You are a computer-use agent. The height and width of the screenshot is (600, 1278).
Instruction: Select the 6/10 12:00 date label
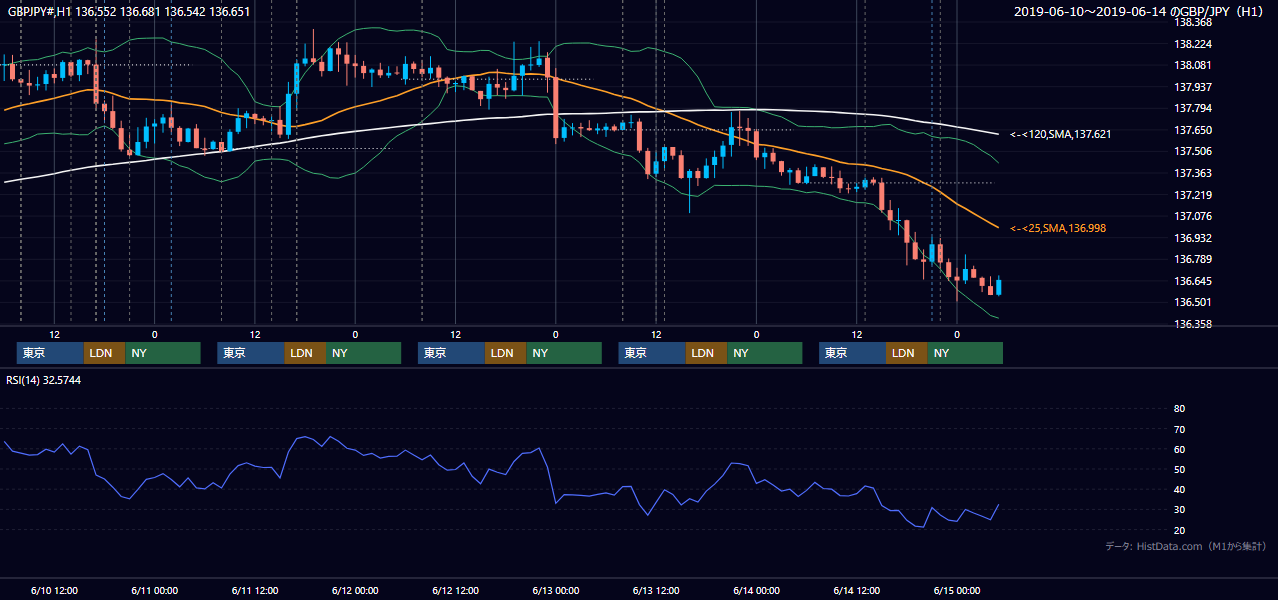55,591
